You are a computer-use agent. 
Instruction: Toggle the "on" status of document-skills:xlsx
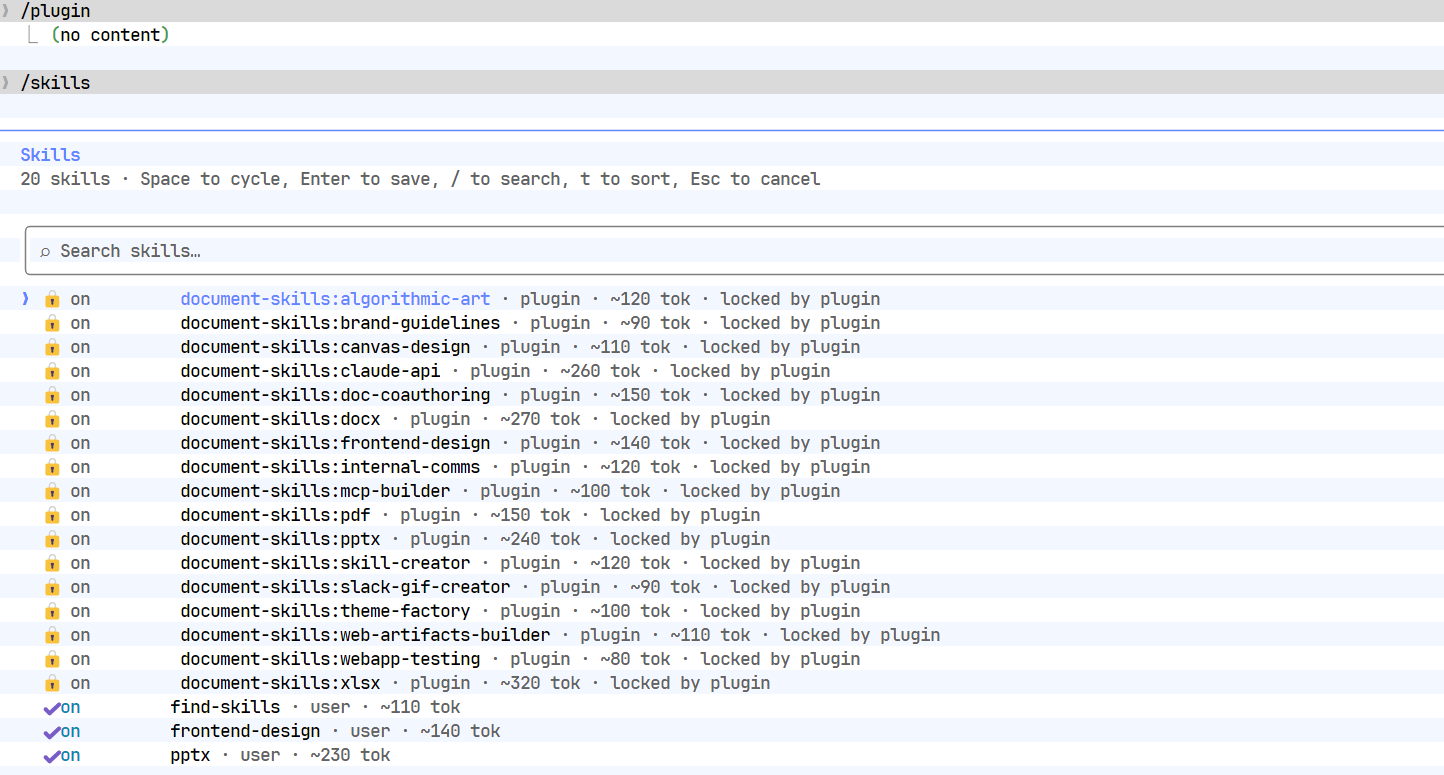tap(80, 683)
